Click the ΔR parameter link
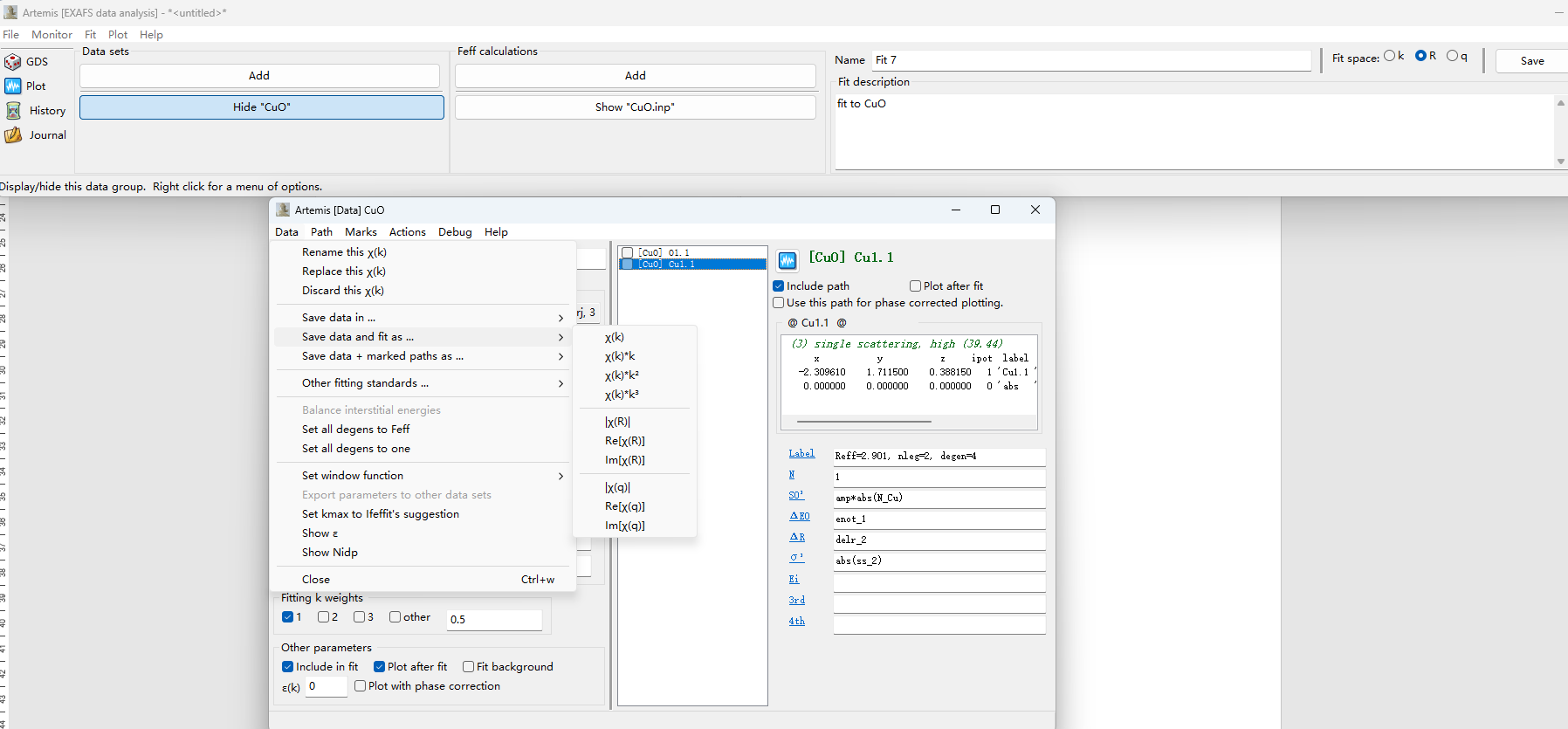1568x729 pixels. [x=797, y=537]
